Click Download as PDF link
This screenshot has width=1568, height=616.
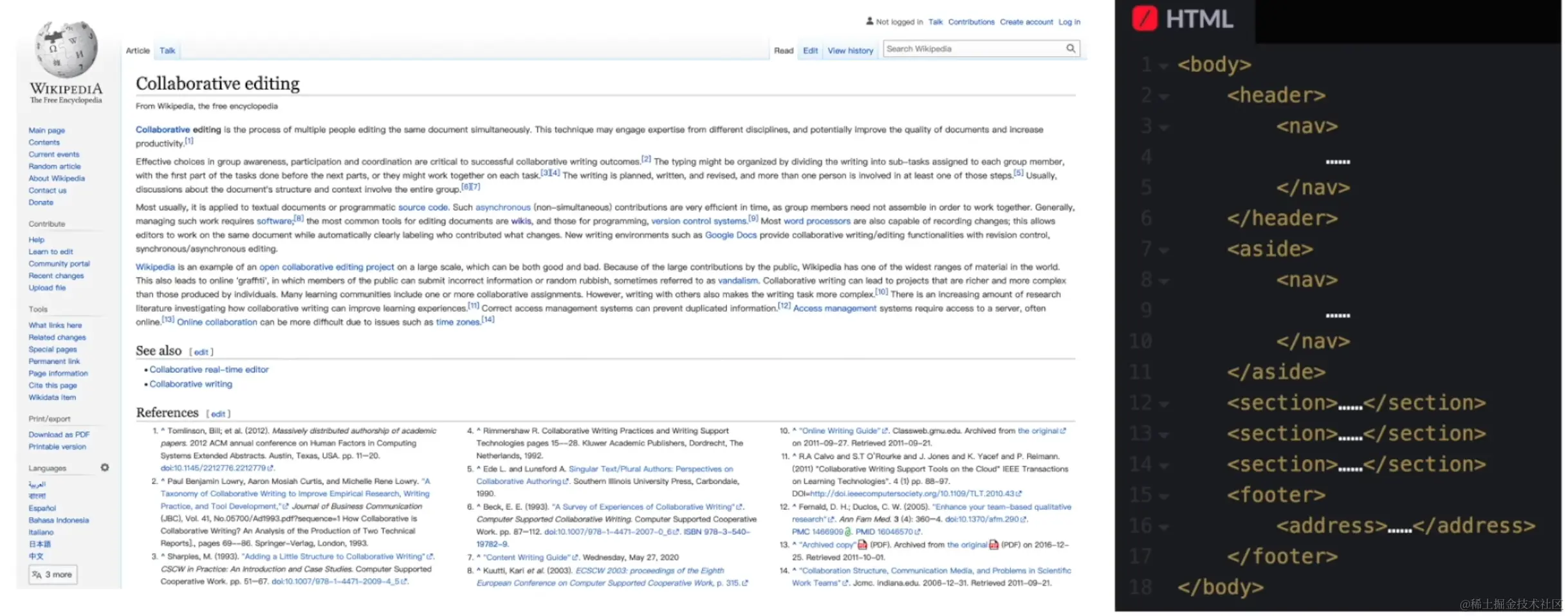[x=59, y=434]
